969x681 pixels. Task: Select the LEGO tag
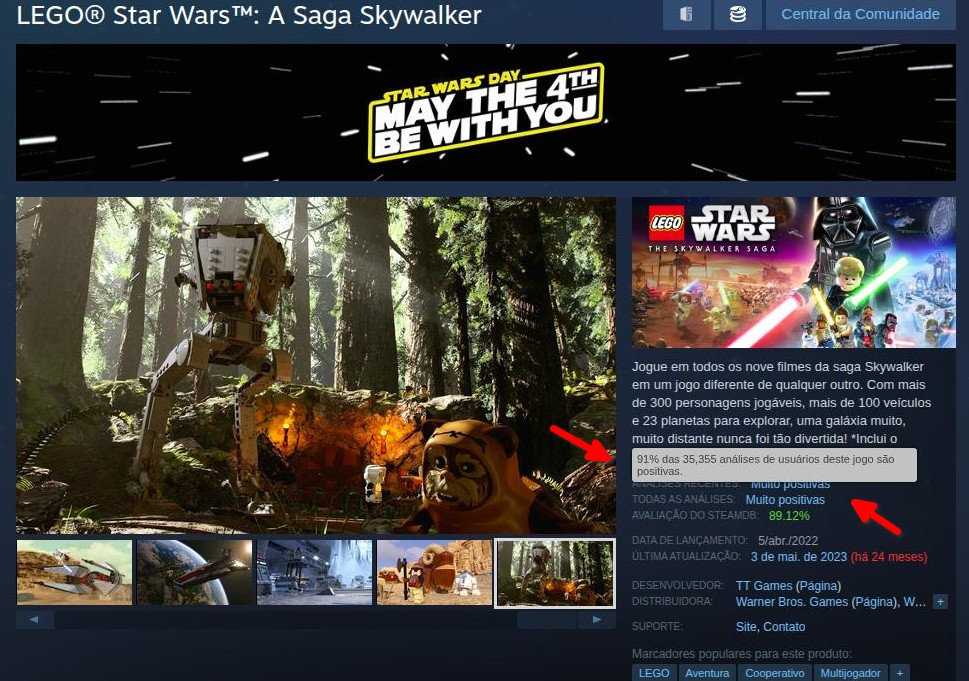click(654, 673)
